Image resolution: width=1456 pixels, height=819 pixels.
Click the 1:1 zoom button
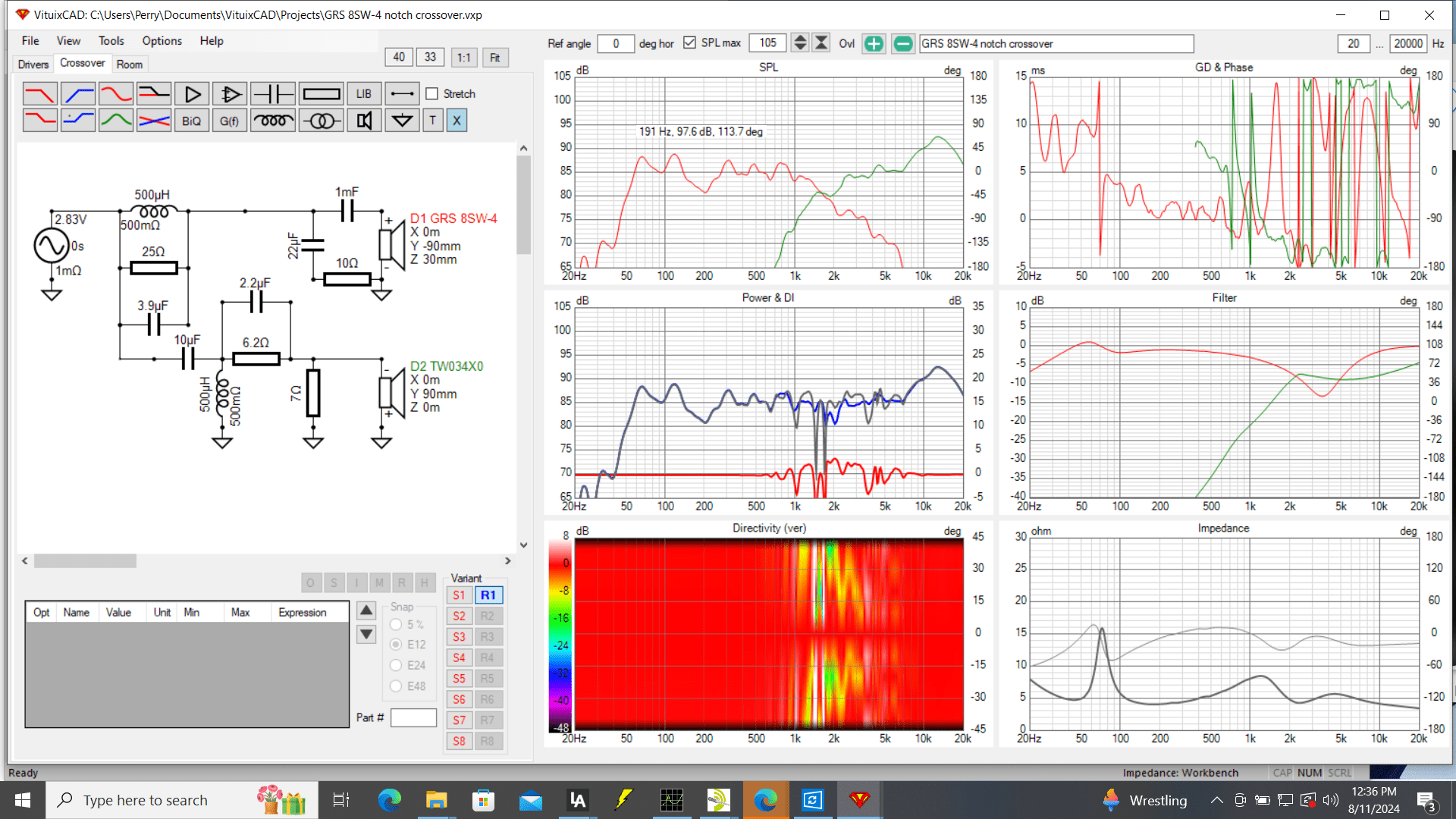464,58
